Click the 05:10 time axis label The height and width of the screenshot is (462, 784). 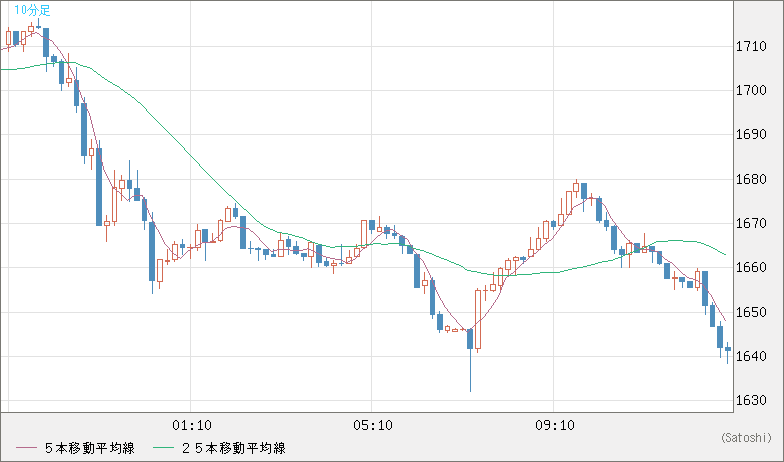pos(372,426)
